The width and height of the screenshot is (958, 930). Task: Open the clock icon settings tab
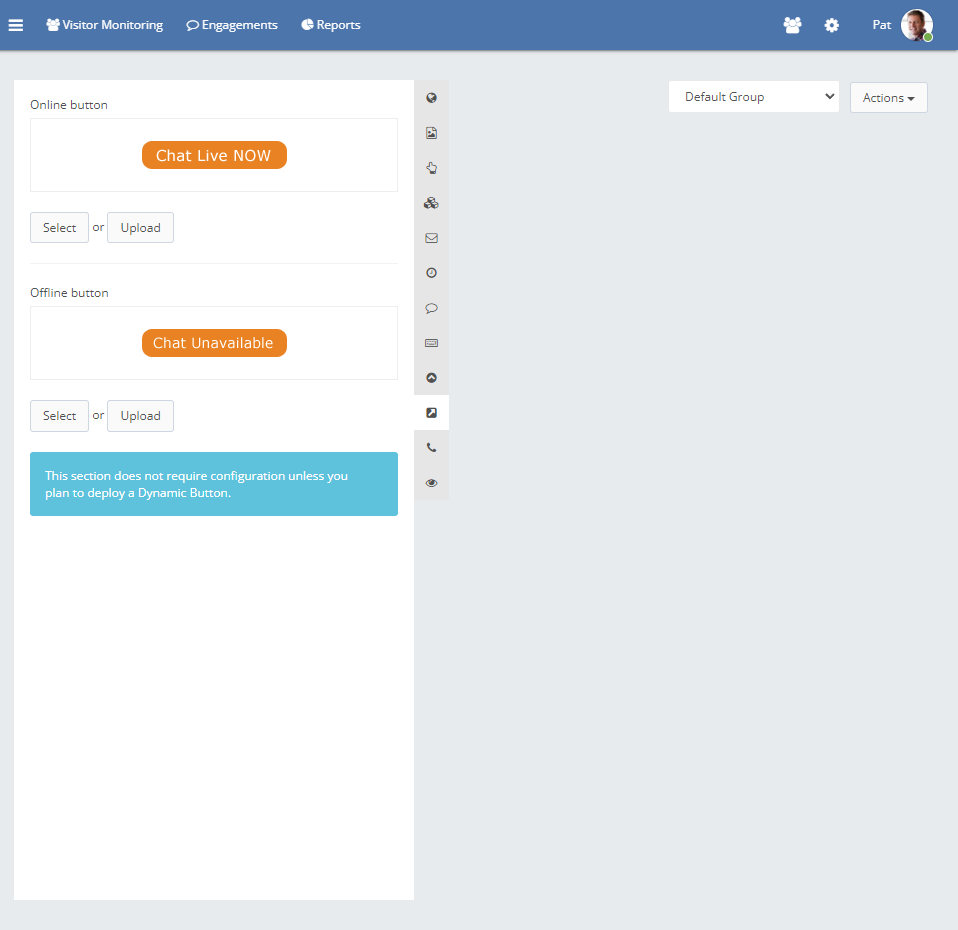pyautogui.click(x=431, y=273)
